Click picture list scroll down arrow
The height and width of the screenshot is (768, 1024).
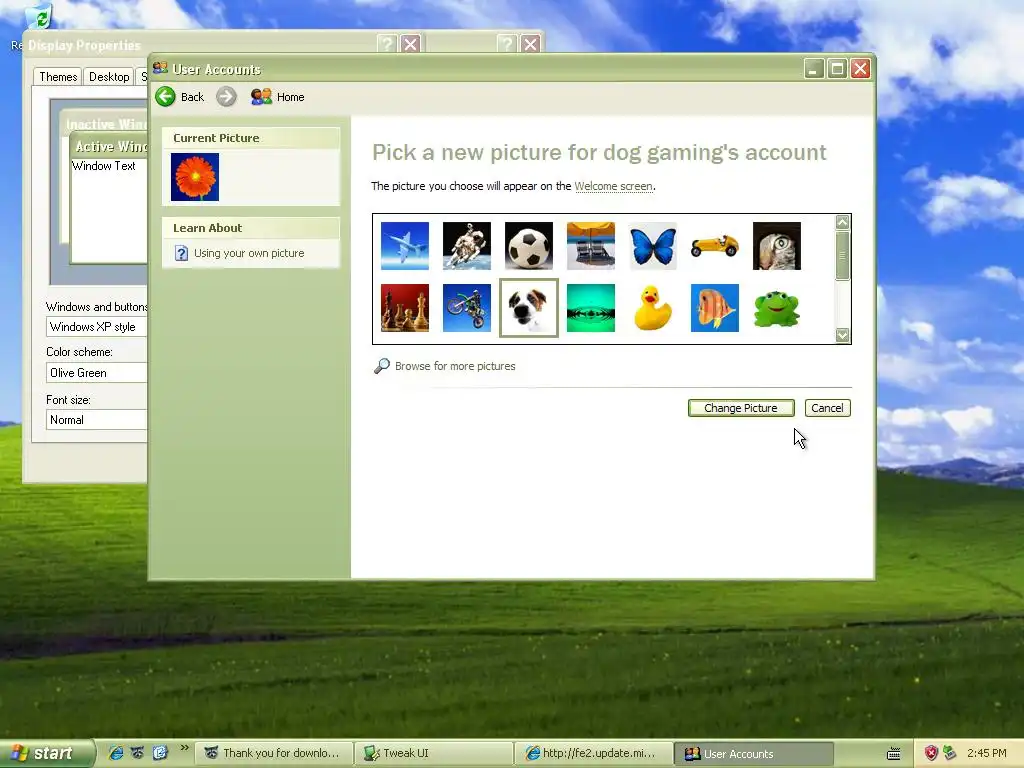click(x=842, y=335)
